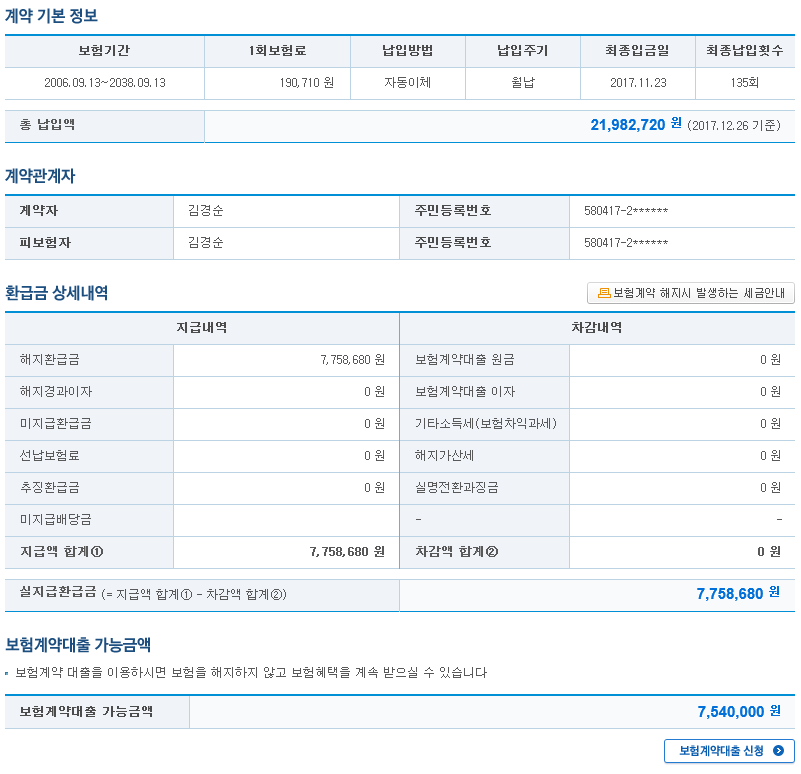
Task: Click the 총 납입액 amount 21,982,720
Action: (x=627, y=125)
